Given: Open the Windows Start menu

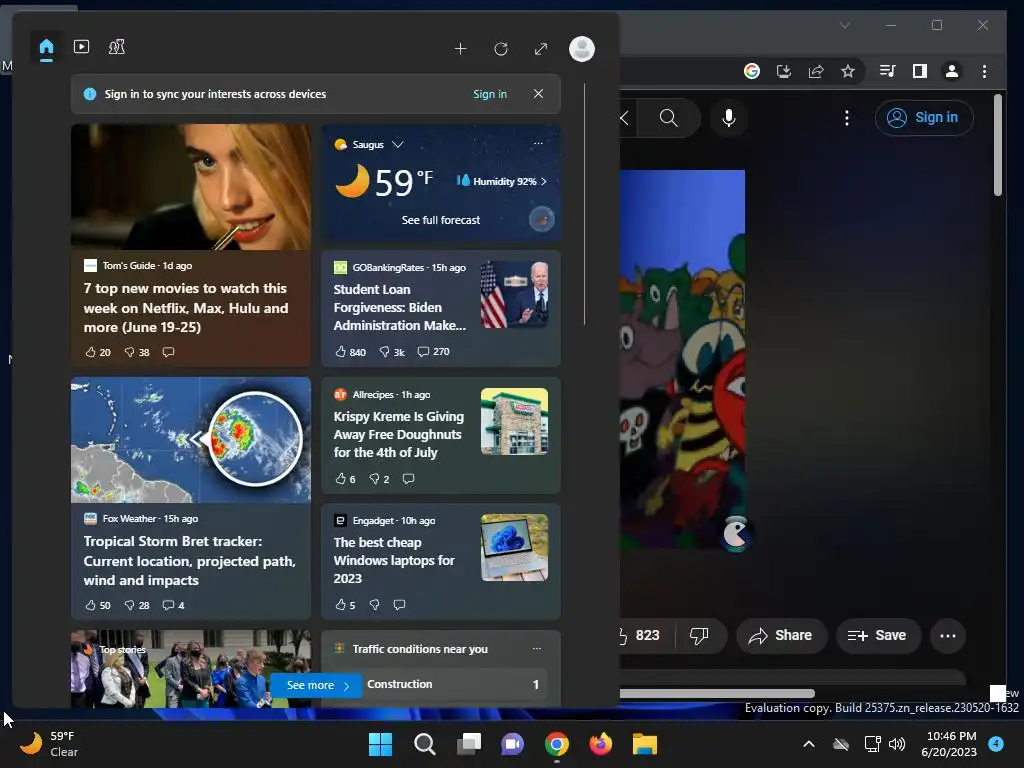Looking at the screenshot, I should [x=380, y=744].
